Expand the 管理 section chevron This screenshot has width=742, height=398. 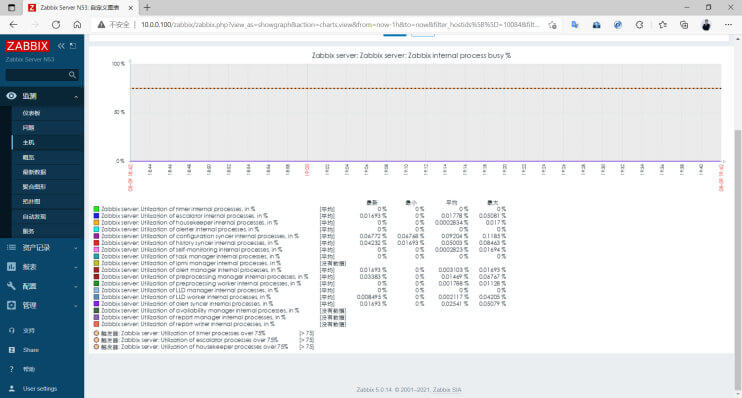[76, 306]
